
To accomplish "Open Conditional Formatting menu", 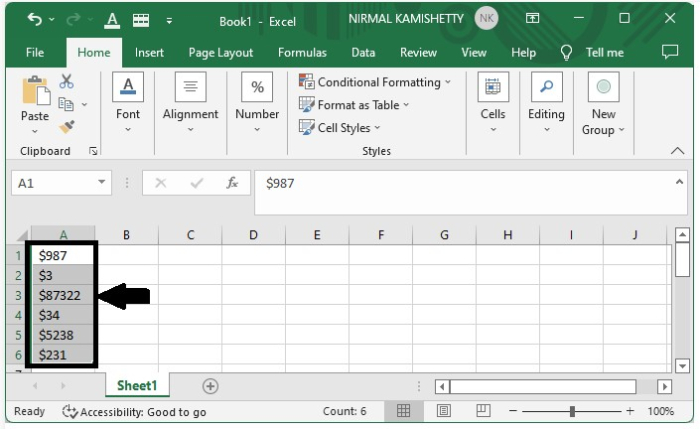I will (375, 82).
